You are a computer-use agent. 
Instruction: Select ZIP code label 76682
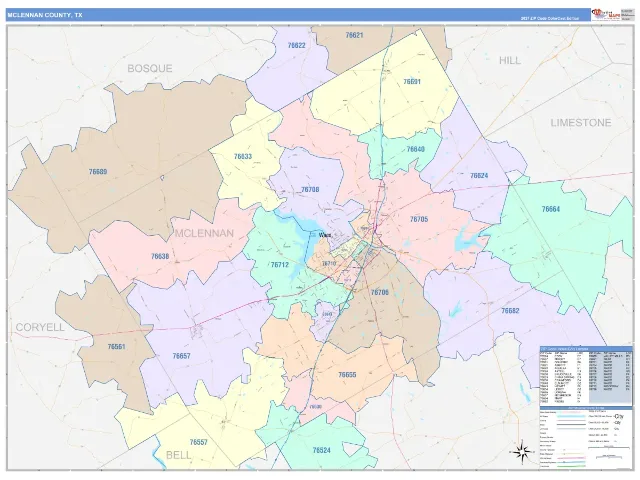(510, 311)
